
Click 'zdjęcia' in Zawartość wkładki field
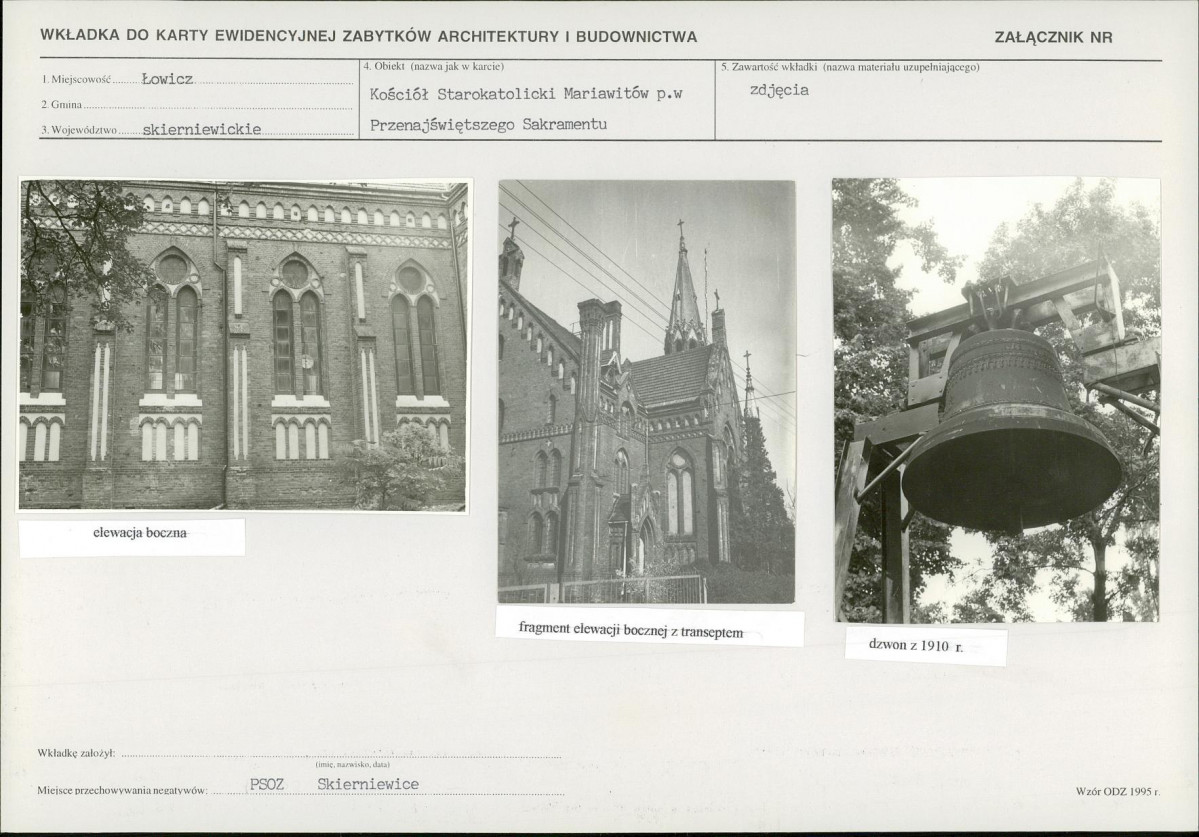click(779, 89)
